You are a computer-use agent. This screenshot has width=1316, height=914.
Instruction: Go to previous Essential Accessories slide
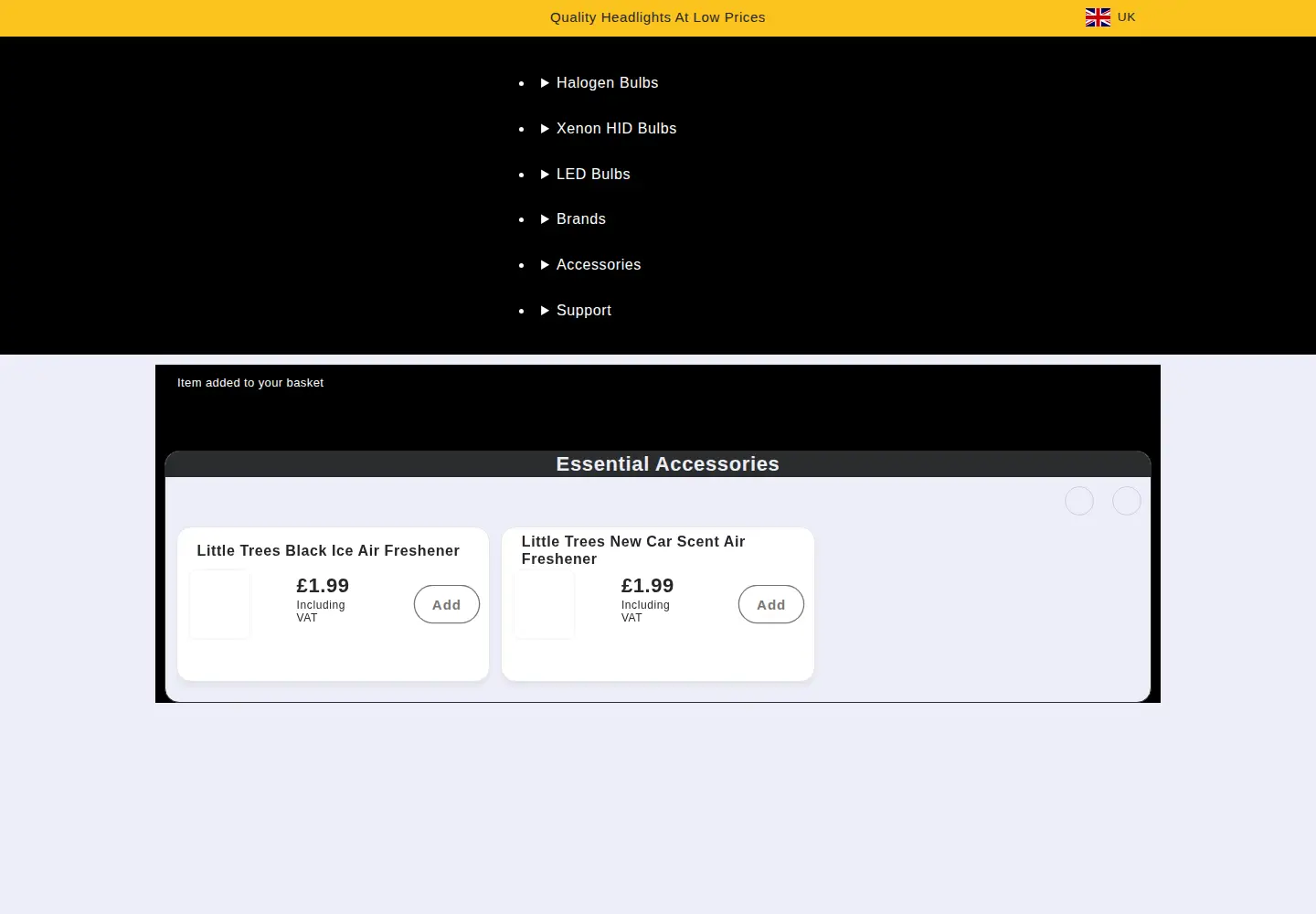[x=1079, y=501]
